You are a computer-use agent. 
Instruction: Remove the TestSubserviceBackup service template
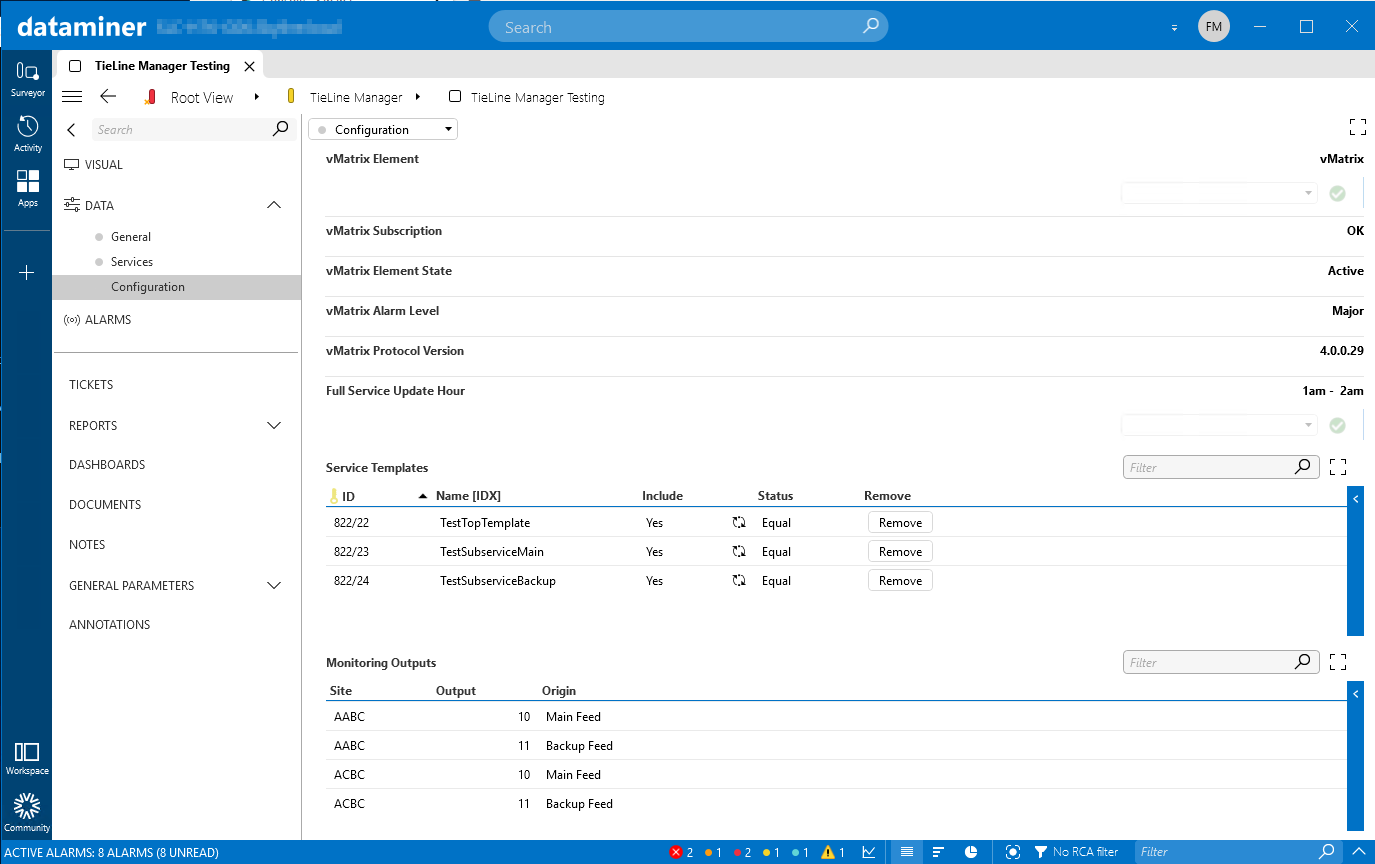tap(900, 581)
